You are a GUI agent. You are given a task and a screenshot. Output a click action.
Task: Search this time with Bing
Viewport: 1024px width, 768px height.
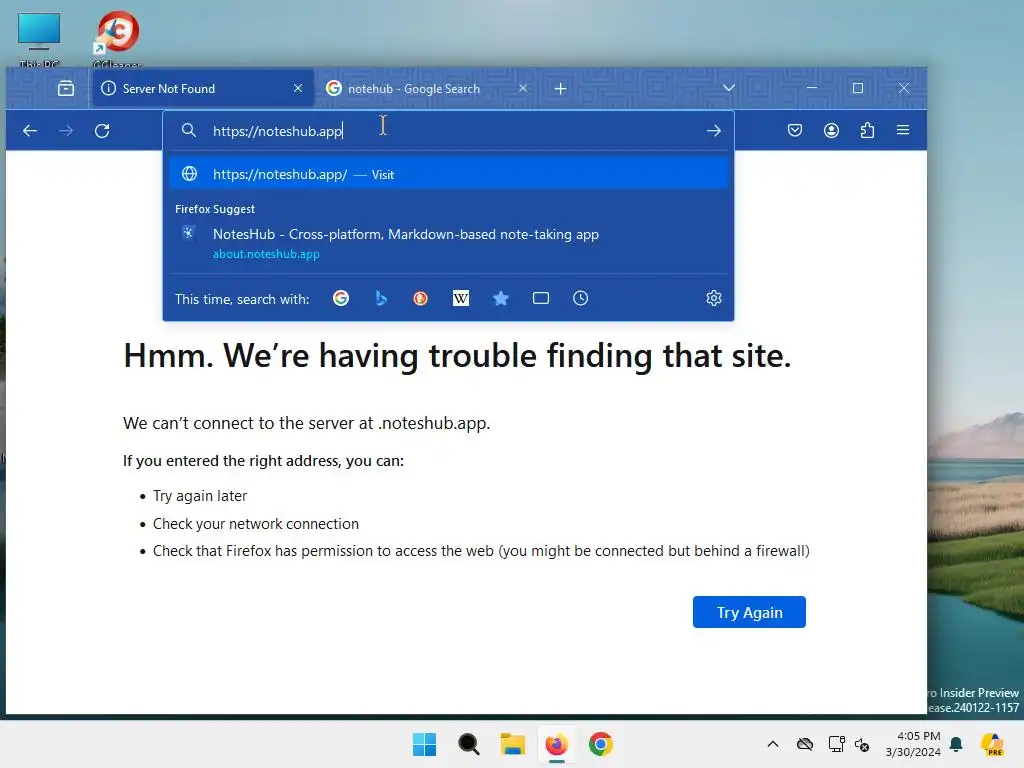(x=381, y=298)
